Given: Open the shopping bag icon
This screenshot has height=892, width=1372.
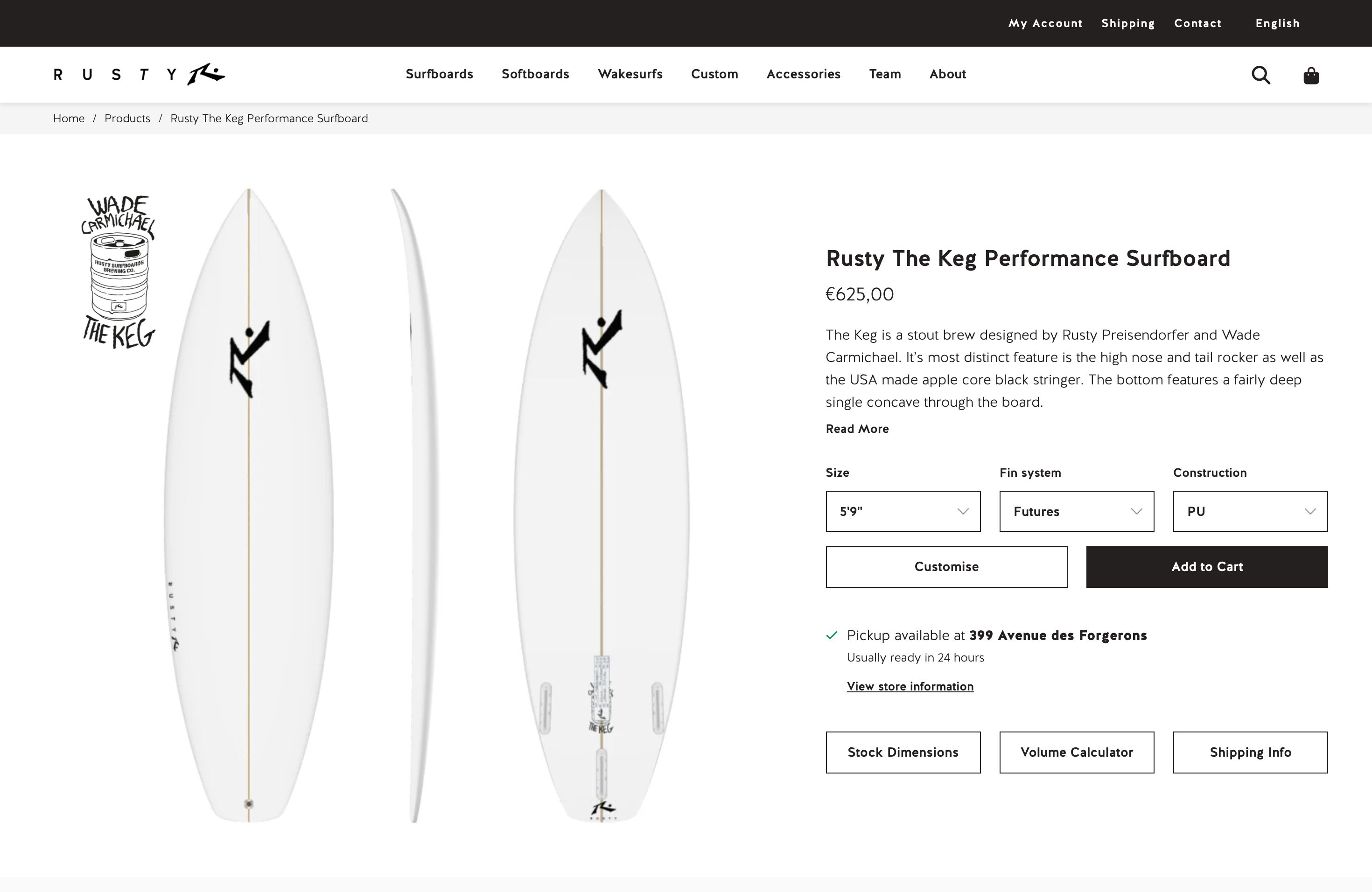Looking at the screenshot, I should click(1310, 75).
